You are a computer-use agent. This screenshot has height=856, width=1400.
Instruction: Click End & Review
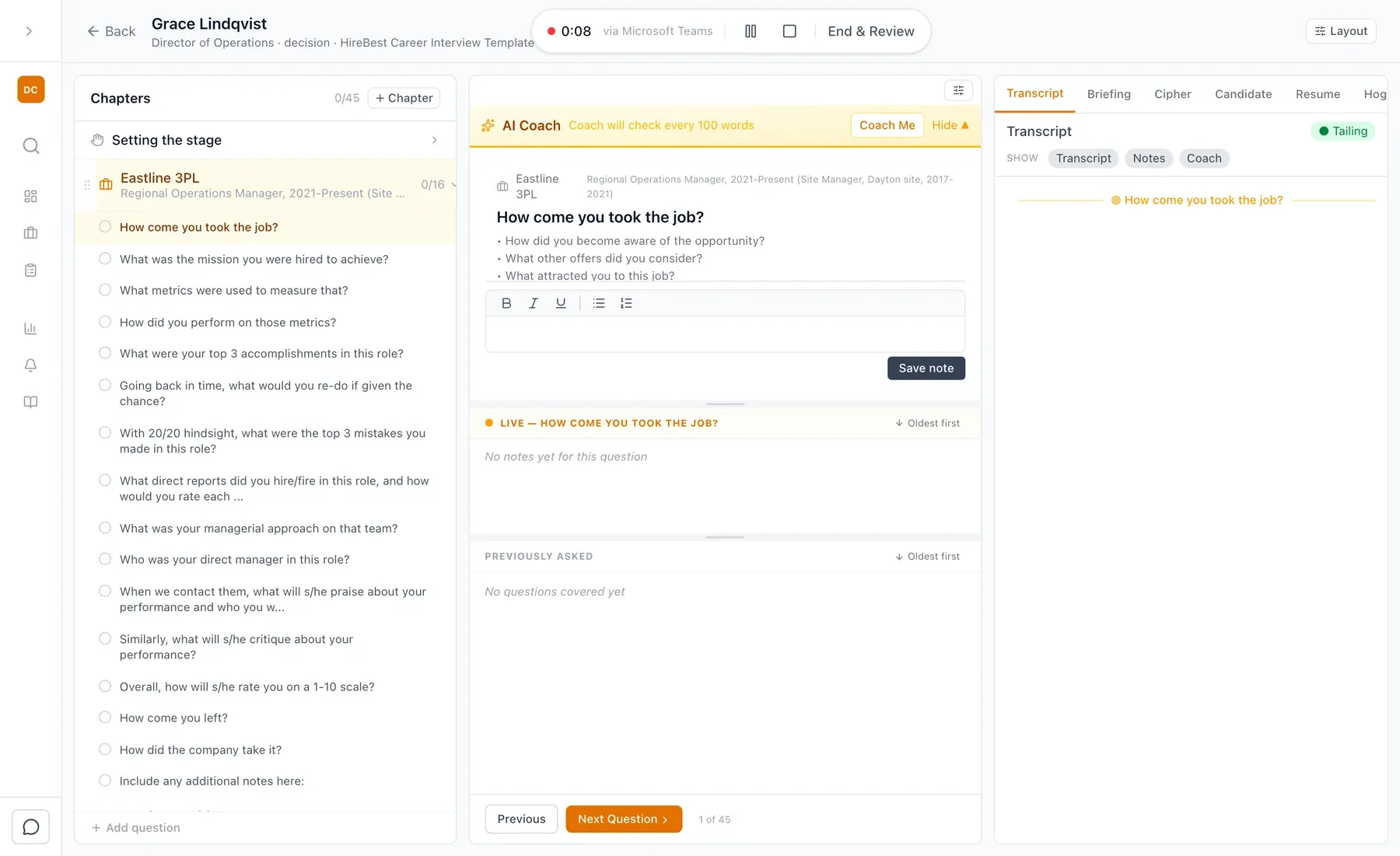pyautogui.click(x=870, y=31)
